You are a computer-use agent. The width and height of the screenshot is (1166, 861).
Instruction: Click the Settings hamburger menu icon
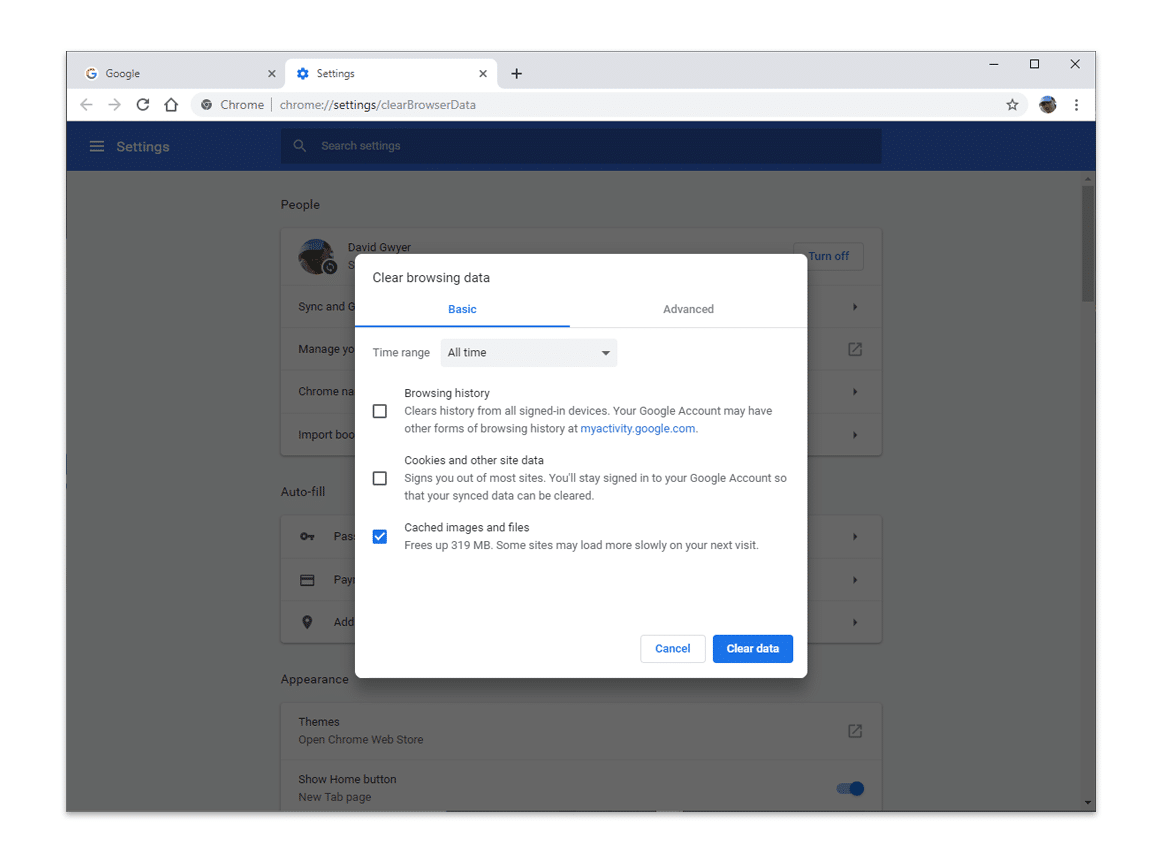[x=96, y=146]
